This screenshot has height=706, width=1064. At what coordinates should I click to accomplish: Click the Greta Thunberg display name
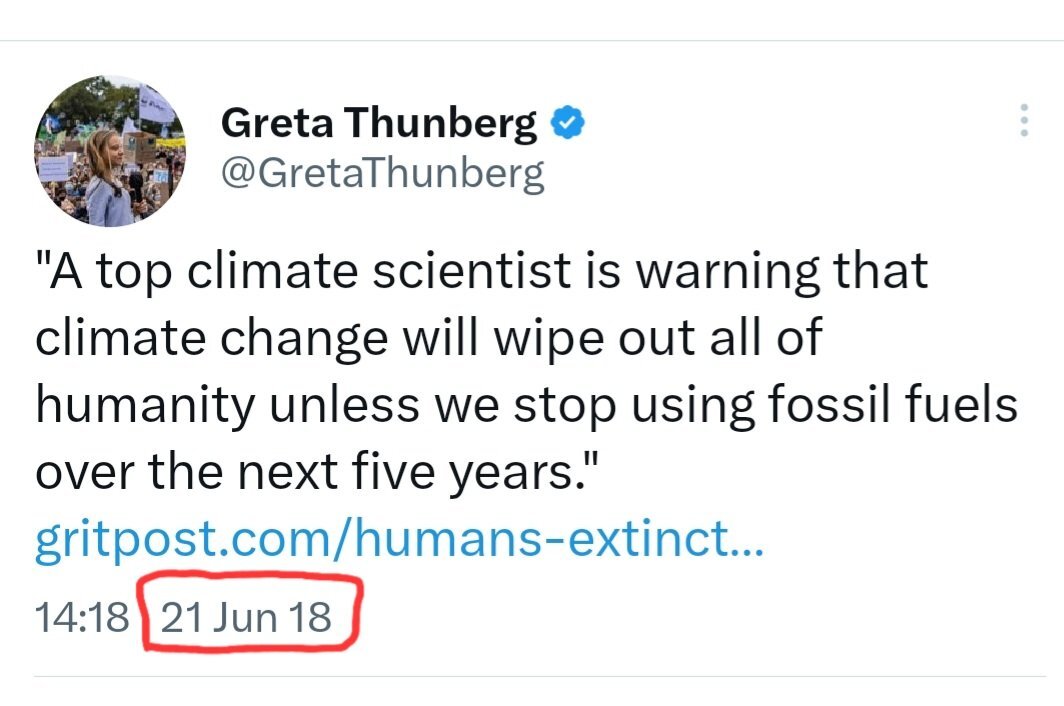(x=378, y=124)
